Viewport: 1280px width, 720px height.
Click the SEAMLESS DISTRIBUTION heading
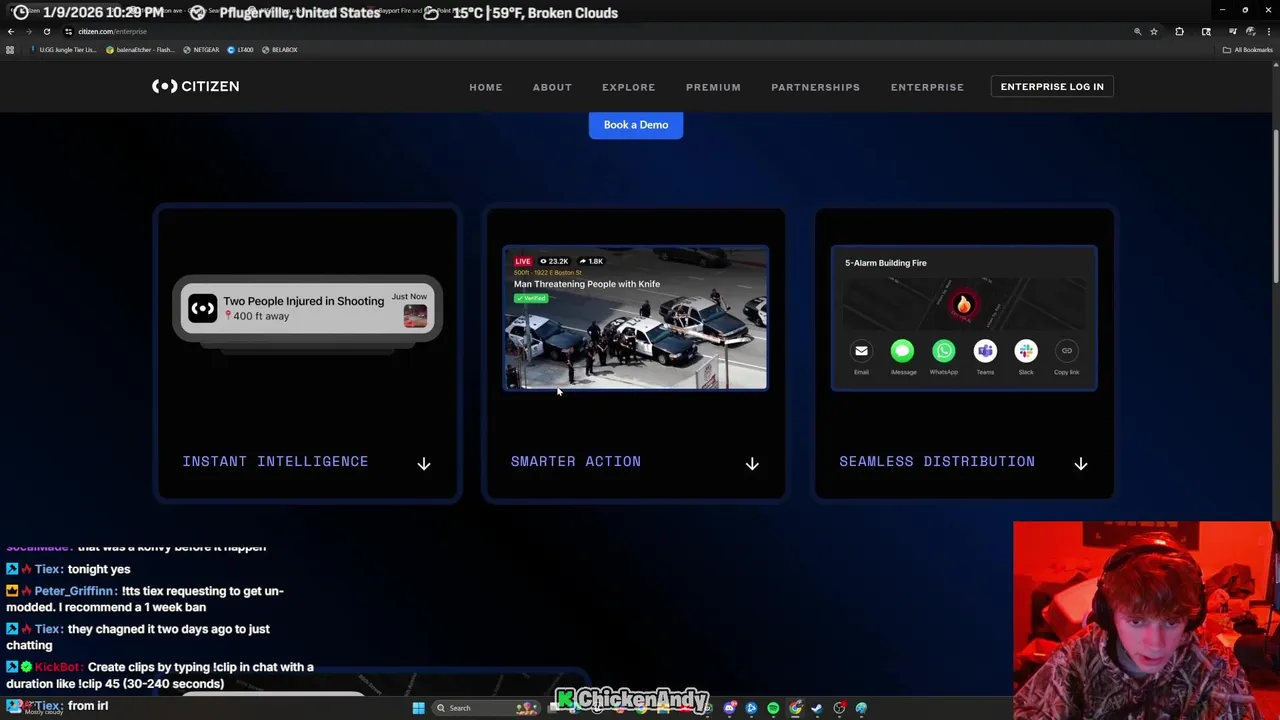[937, 461]
